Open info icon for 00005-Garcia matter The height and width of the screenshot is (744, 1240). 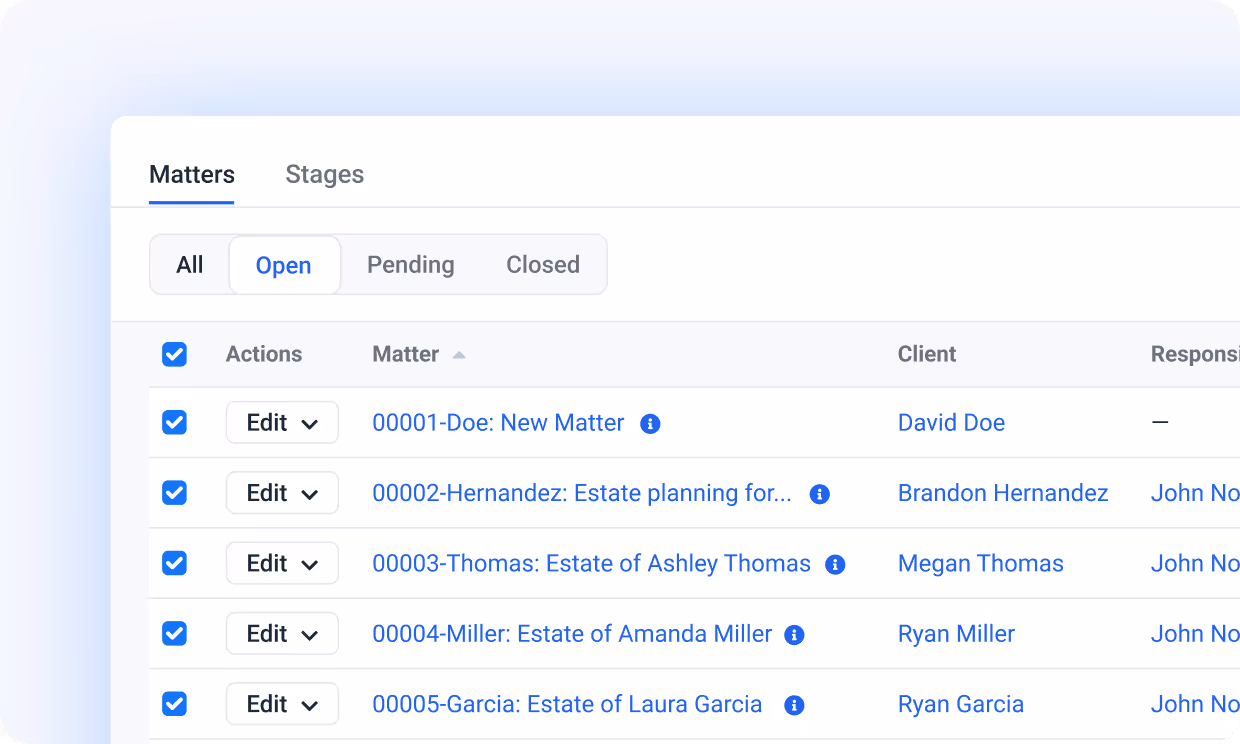point(794,705)
